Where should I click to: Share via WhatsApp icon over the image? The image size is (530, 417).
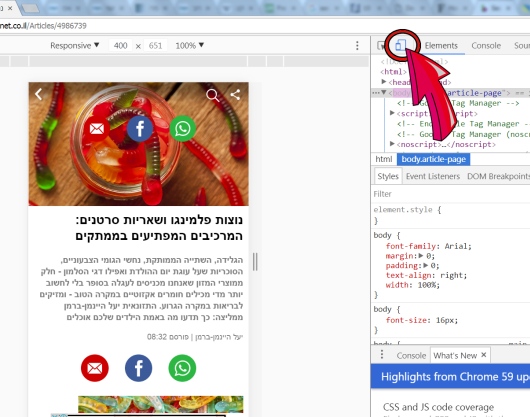183,129
